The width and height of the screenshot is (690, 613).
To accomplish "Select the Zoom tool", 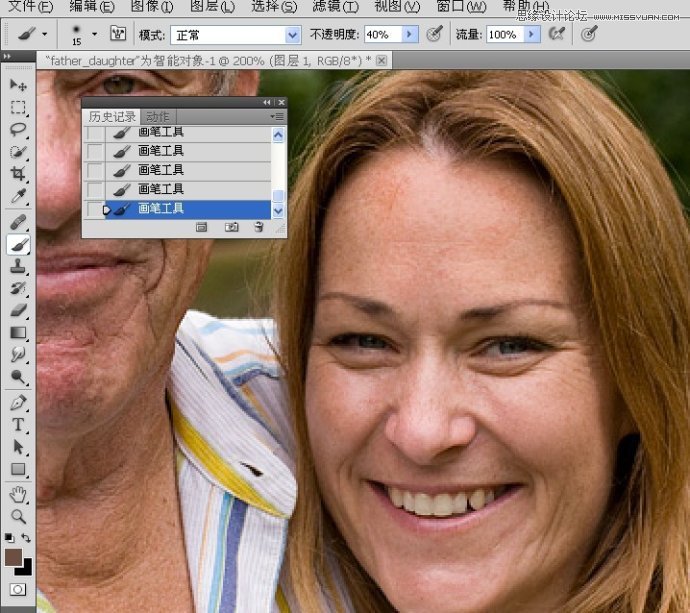I will [18, 517].
